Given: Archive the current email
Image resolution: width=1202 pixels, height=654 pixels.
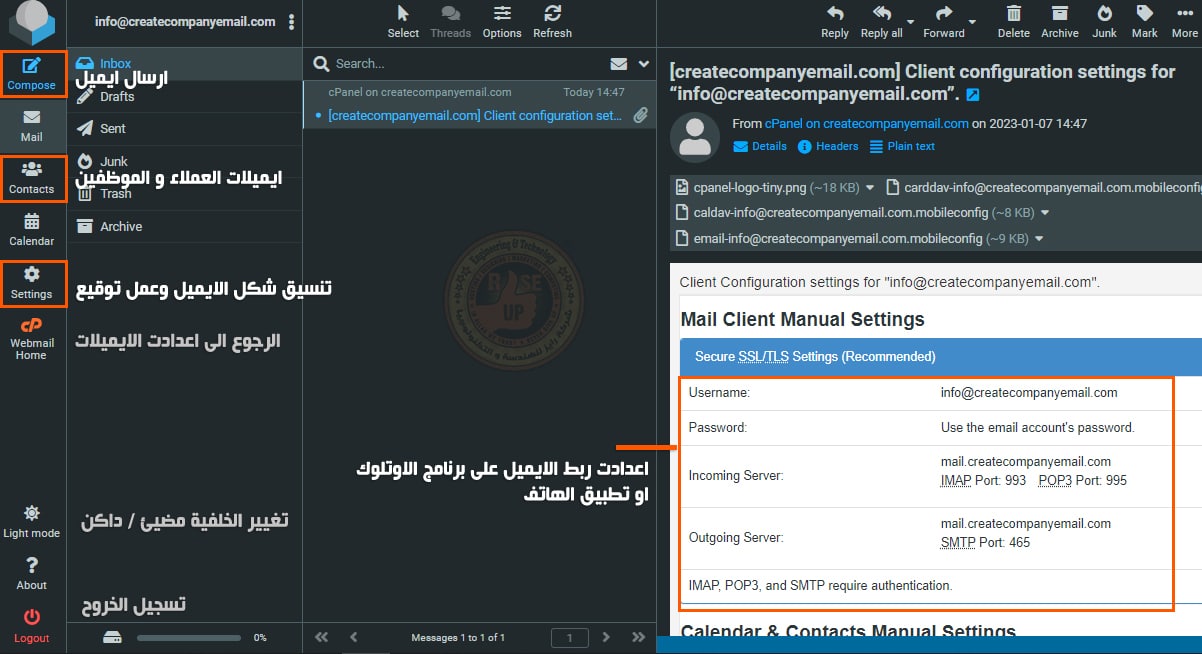Looking at the screenshot, I should [x=1059, y=21].
